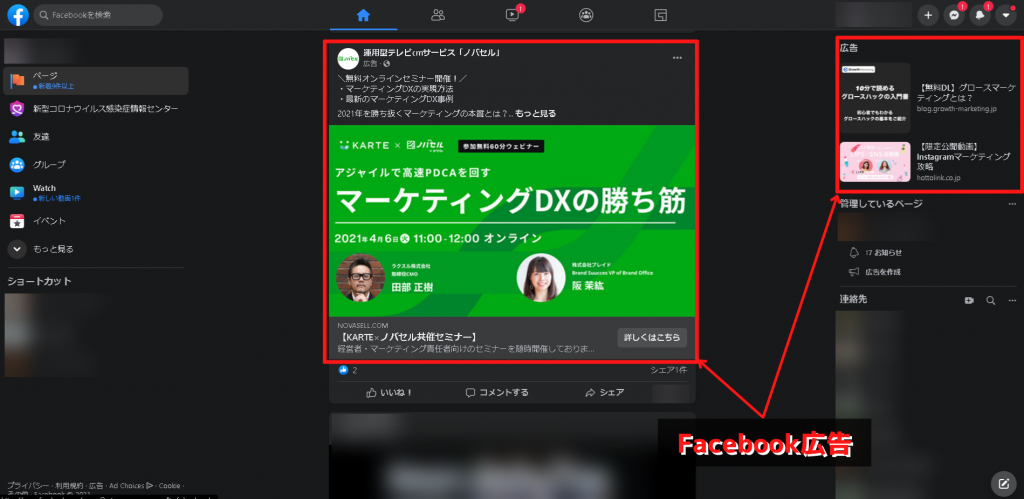Open 【限定公開動画】Instagramマーケティング攻略 ad link
The image size is (1024, 499).
963,157
